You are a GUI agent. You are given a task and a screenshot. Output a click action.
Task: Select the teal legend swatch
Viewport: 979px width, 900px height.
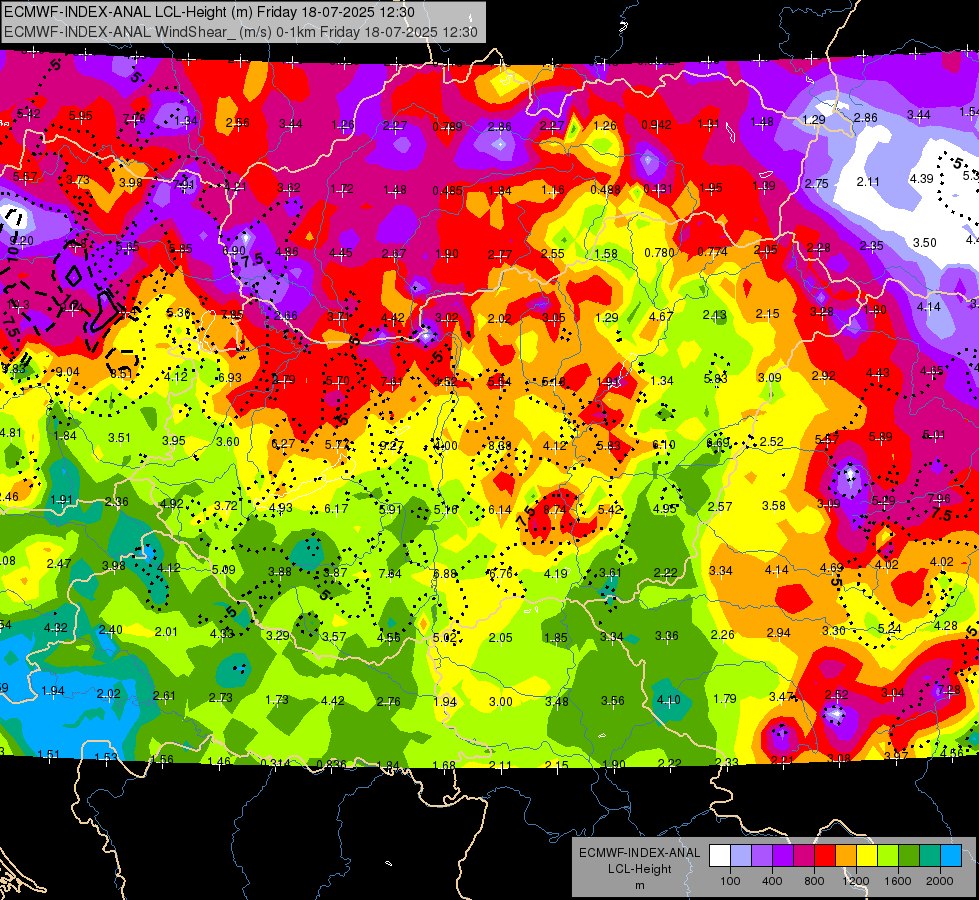tap(930, 856)
